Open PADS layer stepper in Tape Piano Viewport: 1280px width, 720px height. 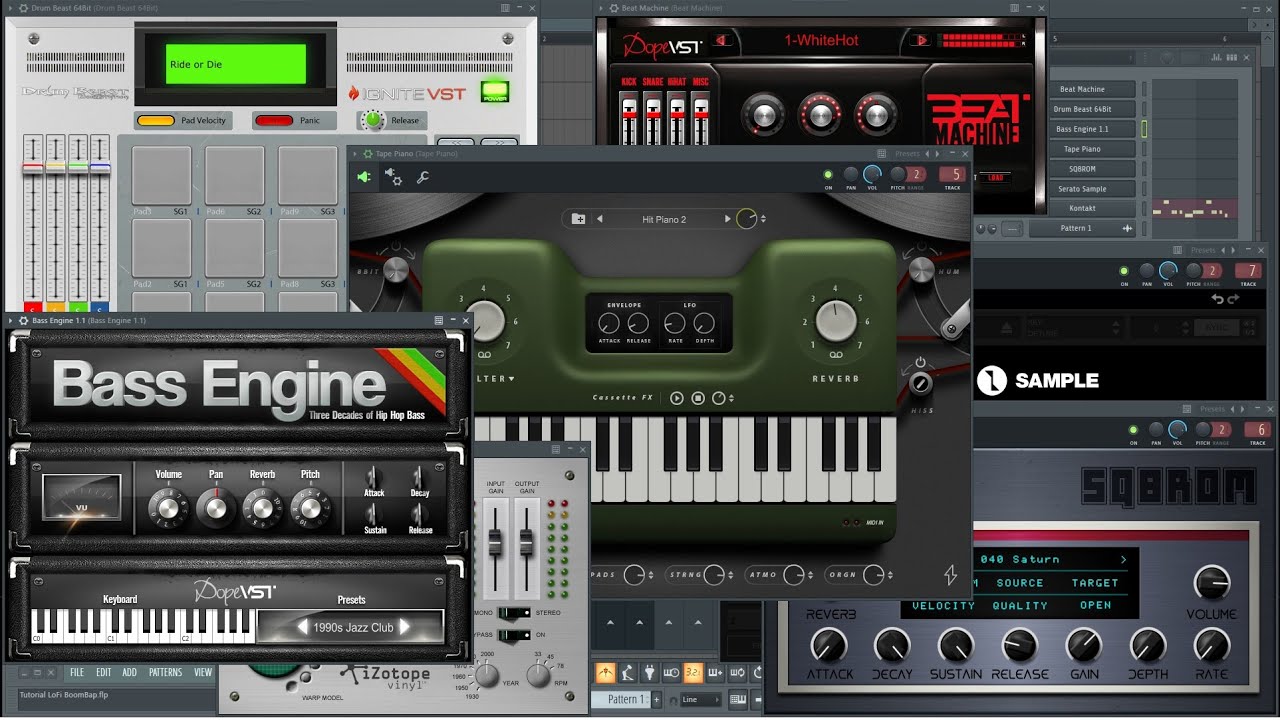(x=652, y=575)
